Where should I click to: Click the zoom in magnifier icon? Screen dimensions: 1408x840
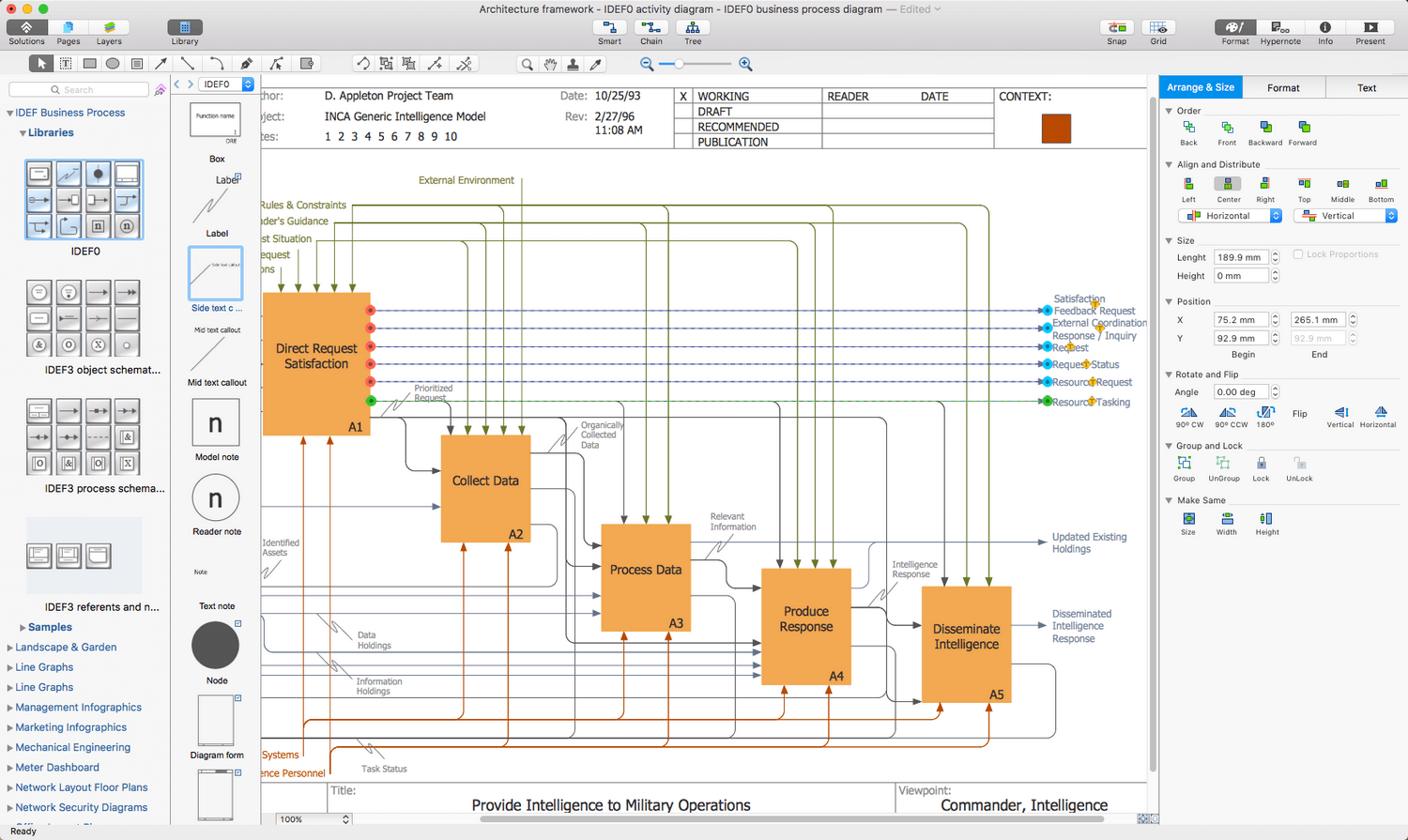745,64
